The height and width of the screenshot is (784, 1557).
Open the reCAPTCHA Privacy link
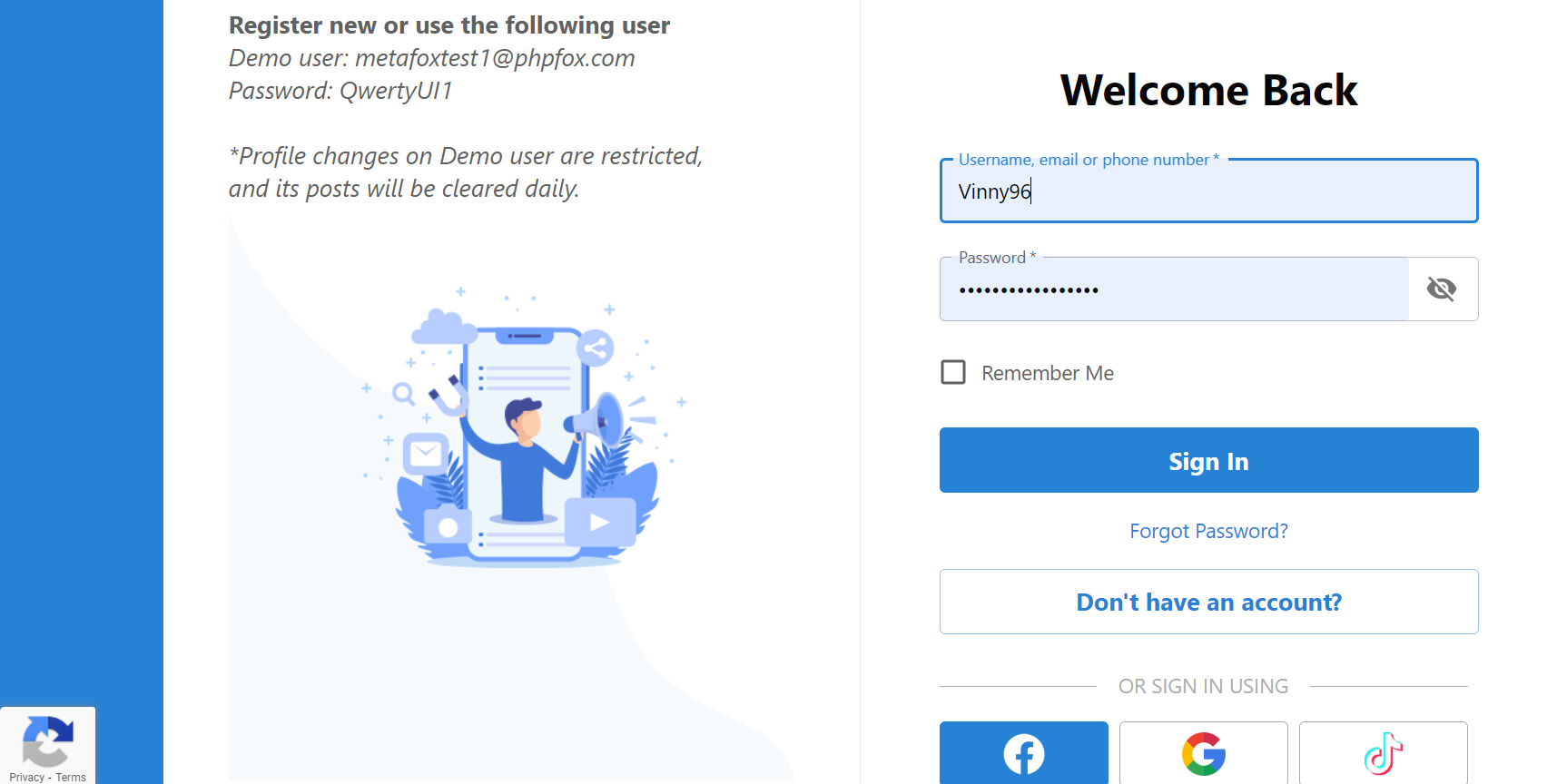(x=26, y=777)
